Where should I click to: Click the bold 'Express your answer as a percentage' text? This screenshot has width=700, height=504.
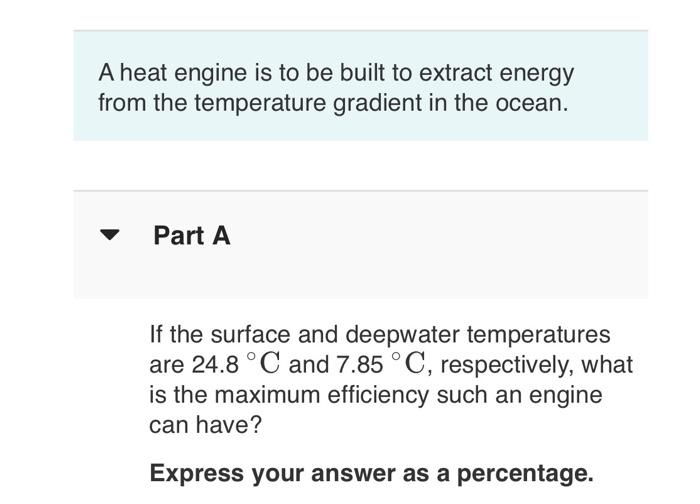coord(372,474)
